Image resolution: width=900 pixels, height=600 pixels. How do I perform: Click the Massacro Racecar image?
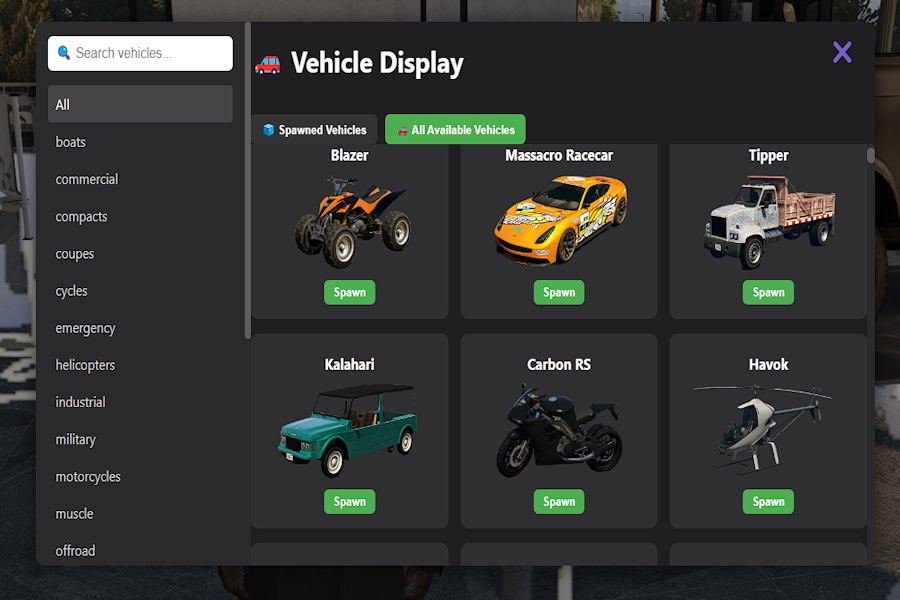point(560,220)
